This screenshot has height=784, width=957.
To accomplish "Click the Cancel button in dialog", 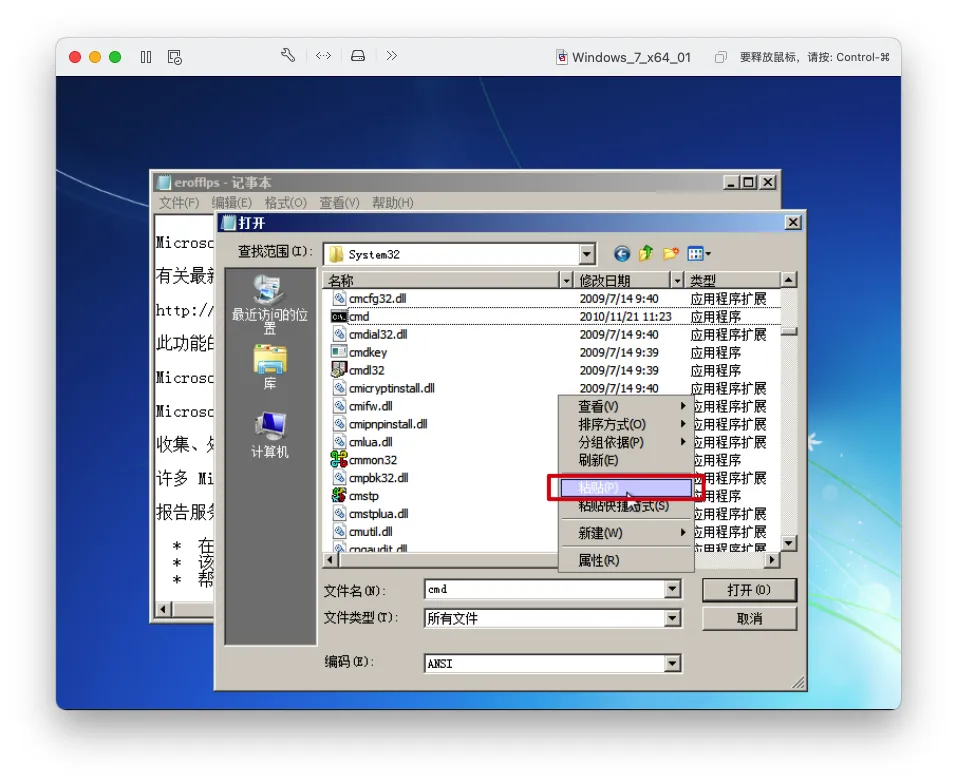I will (x=749, y=619).
